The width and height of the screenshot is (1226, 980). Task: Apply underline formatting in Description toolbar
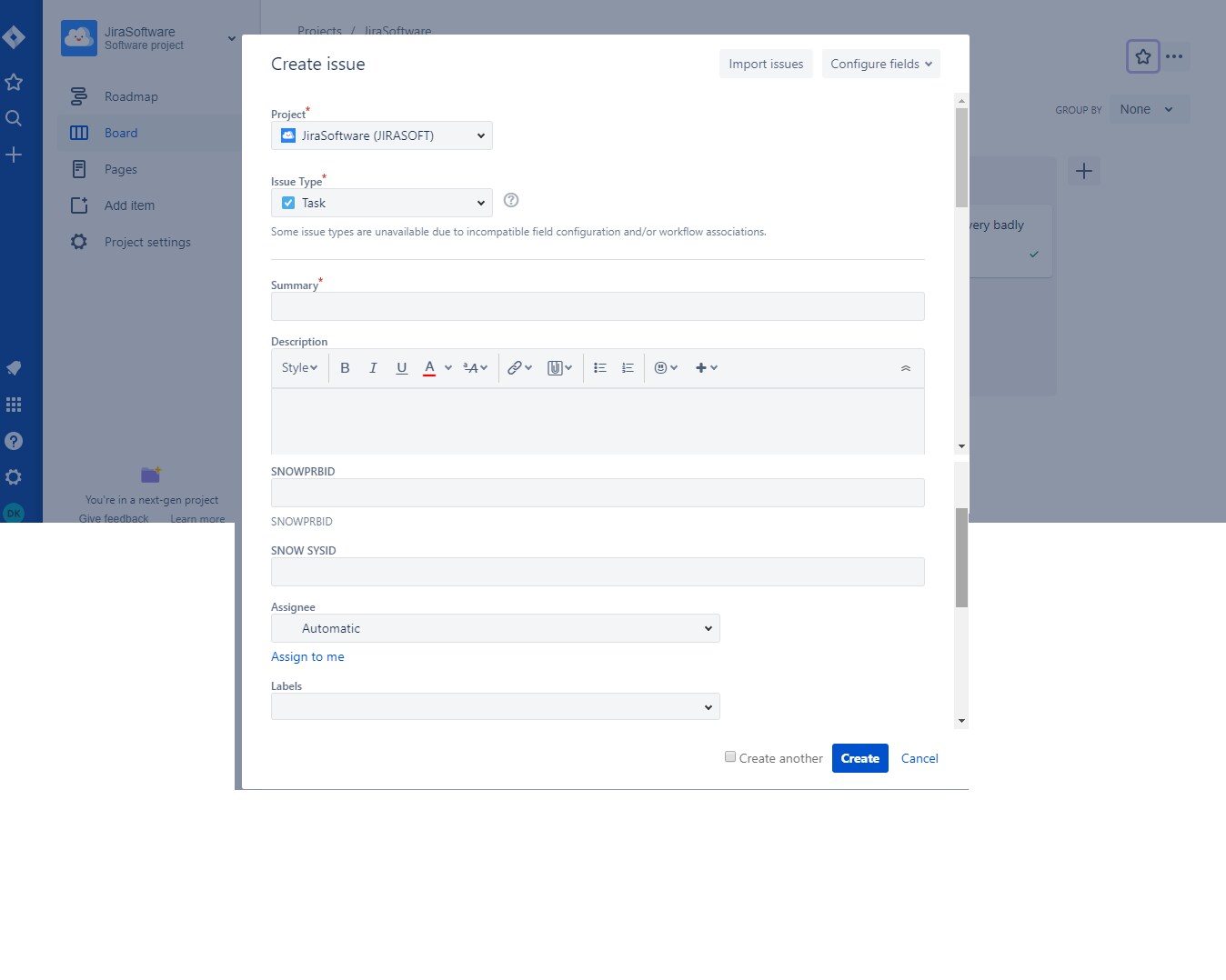pos(401,368)
